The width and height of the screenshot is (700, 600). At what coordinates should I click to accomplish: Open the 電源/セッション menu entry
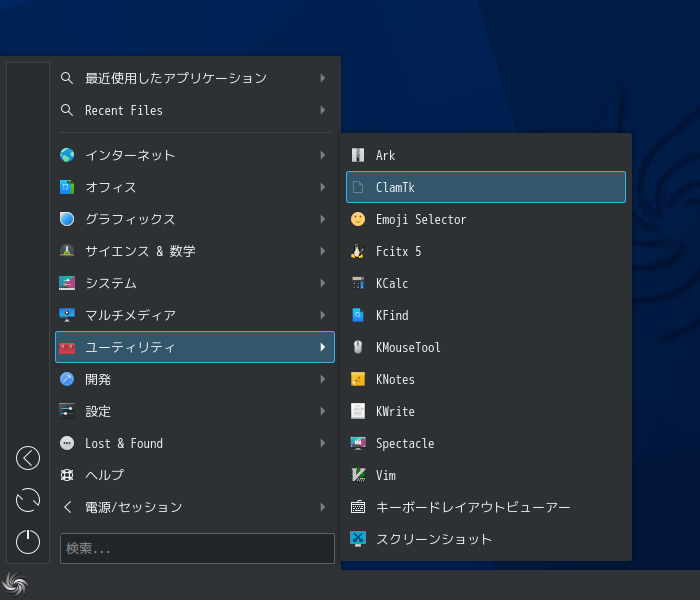(195, 507)
